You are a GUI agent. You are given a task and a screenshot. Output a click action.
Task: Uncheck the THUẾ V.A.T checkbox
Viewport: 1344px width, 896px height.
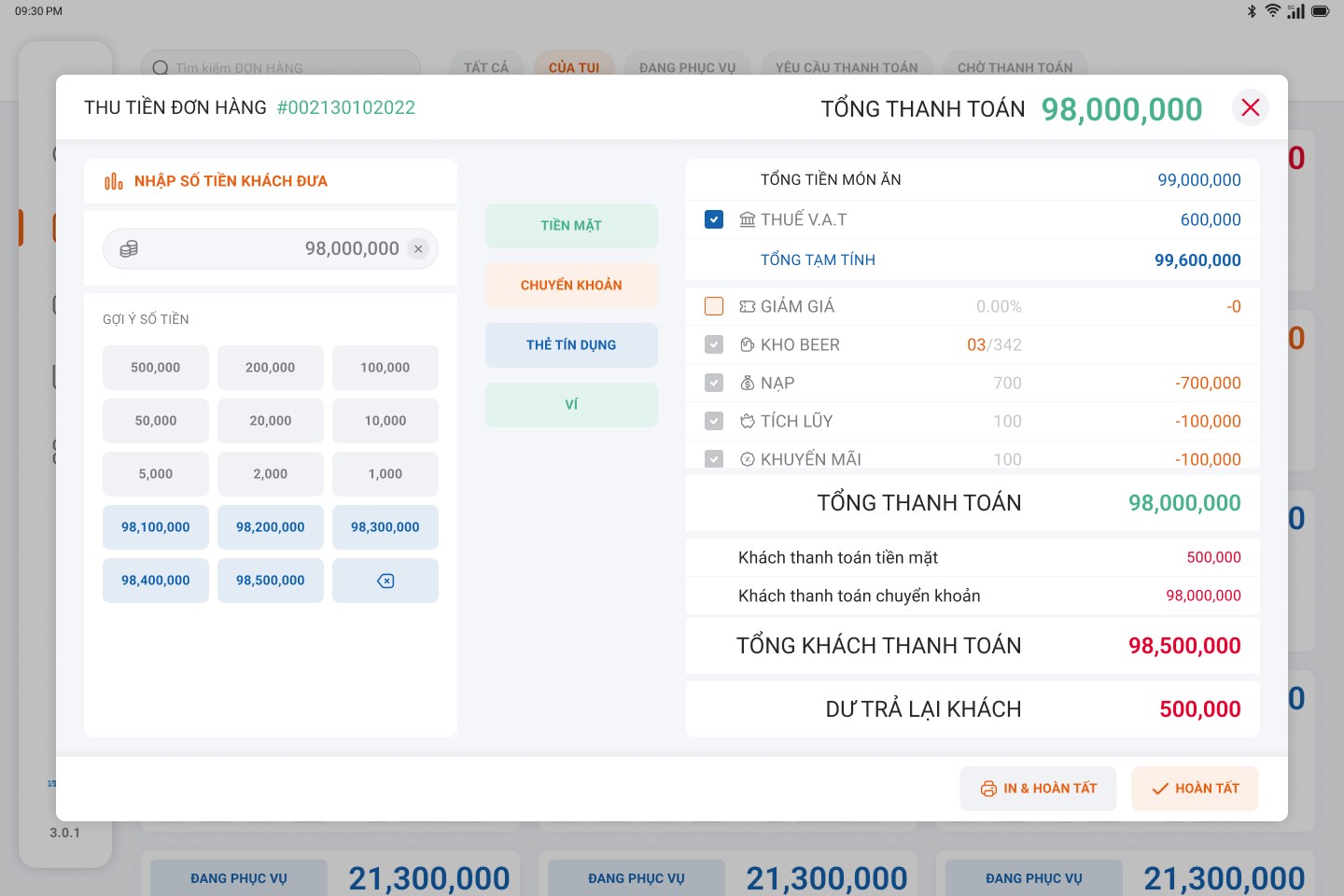[x=714, y=219]
